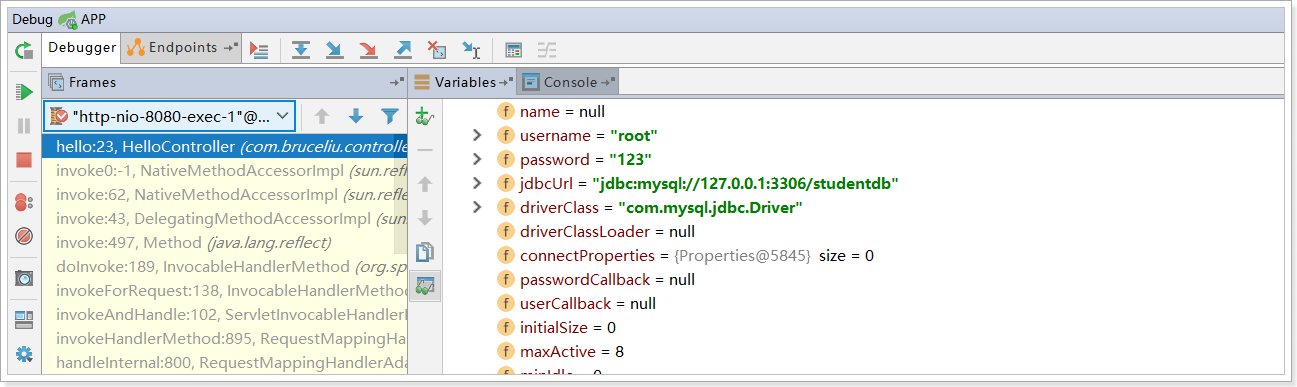
Task: Add new watch plus-glasses icon
Action: [x=425, y=116]
